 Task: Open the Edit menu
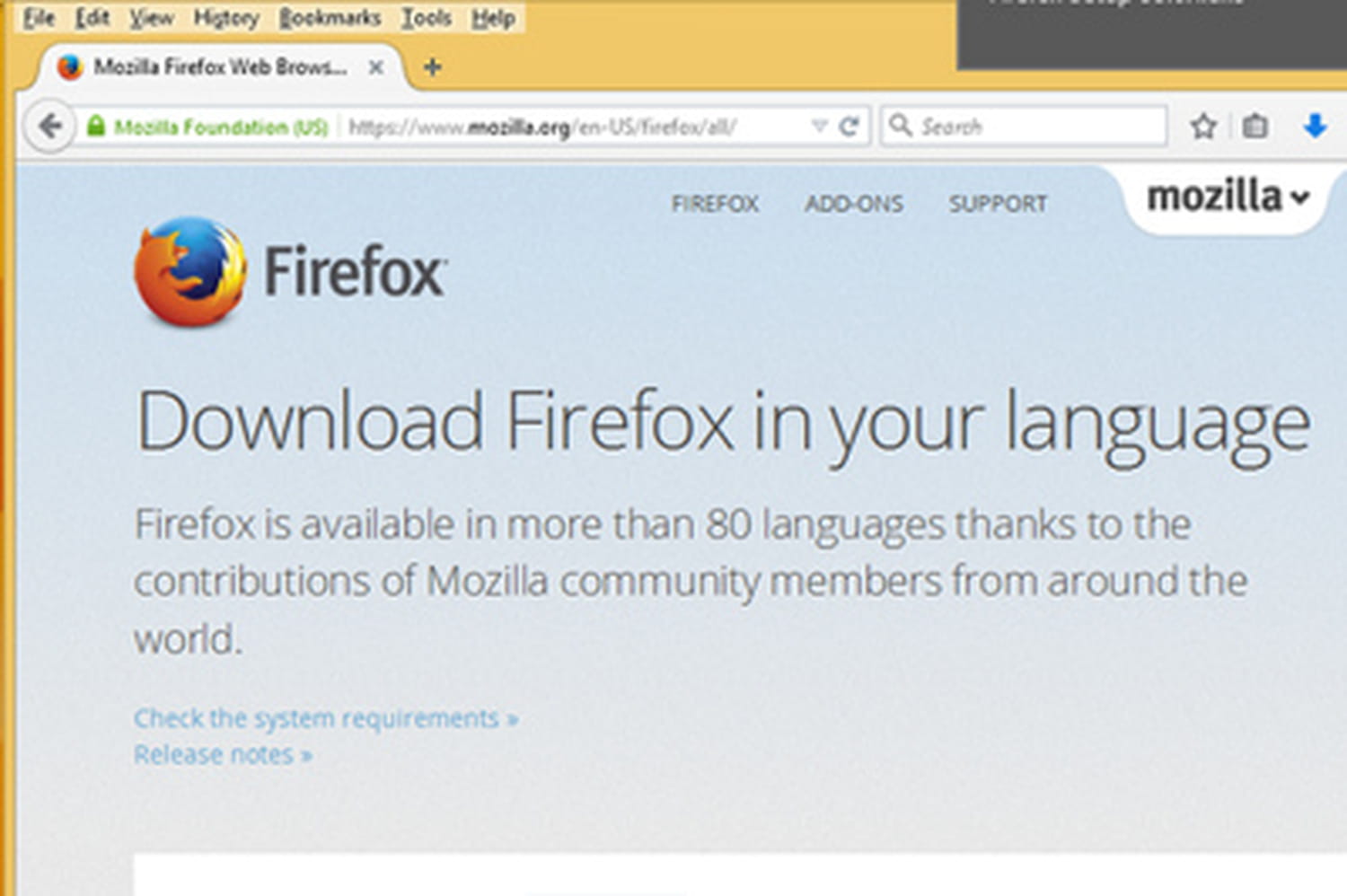(92, 17)
